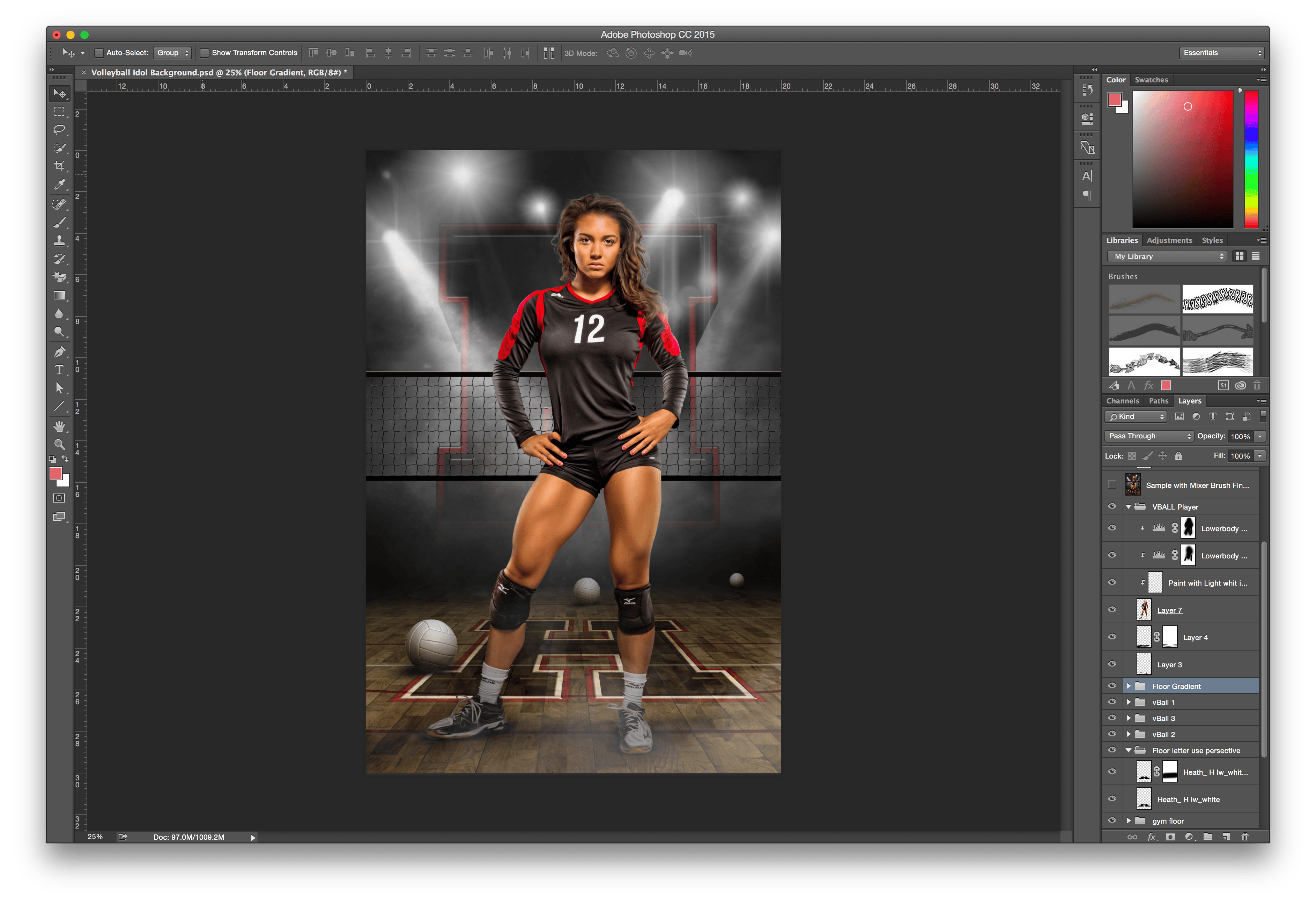The height and width of the screenshot is (906, 1316).
Task: Hide the Layer 7 layer
Action: (x=1111, y=610)
